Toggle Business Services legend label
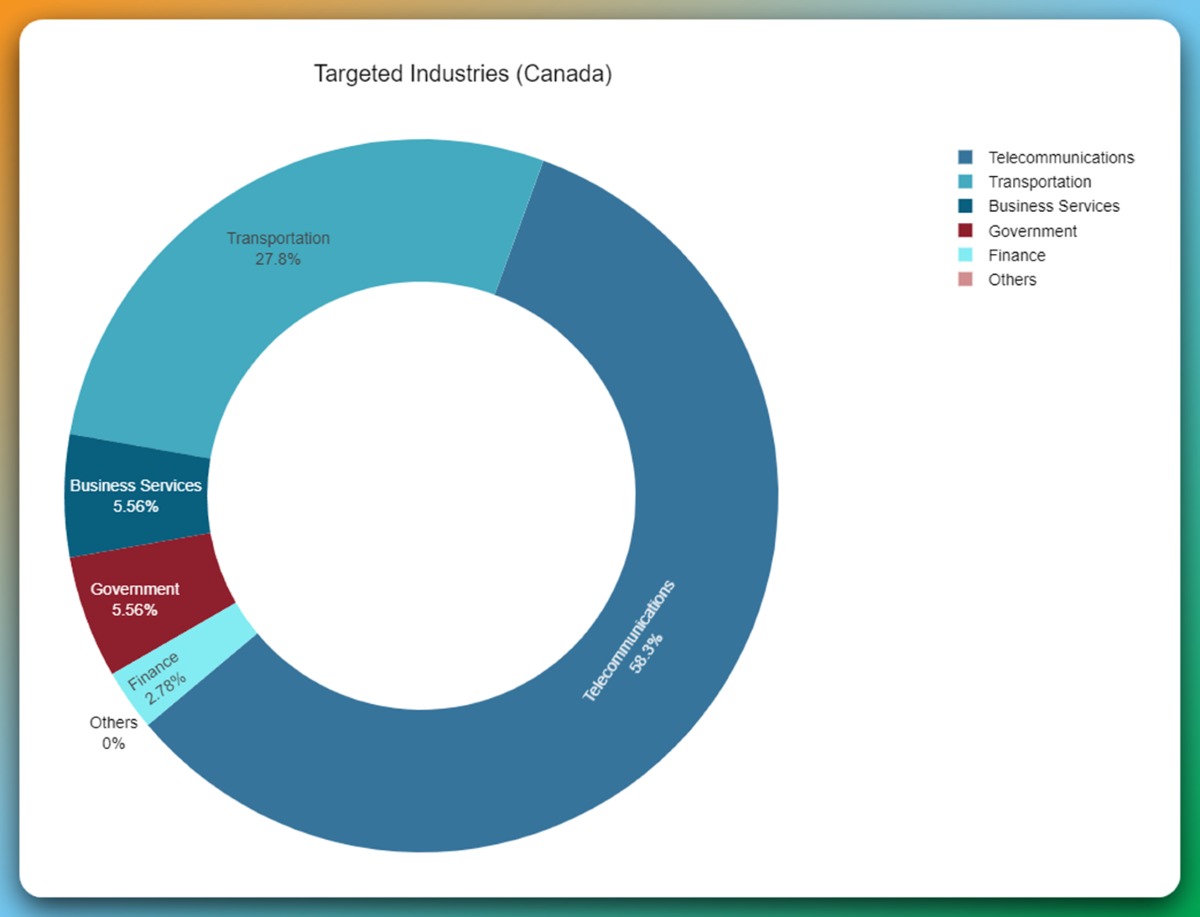The height and width of the screenshot is (917, 1200). click(x=1054, y=206)
